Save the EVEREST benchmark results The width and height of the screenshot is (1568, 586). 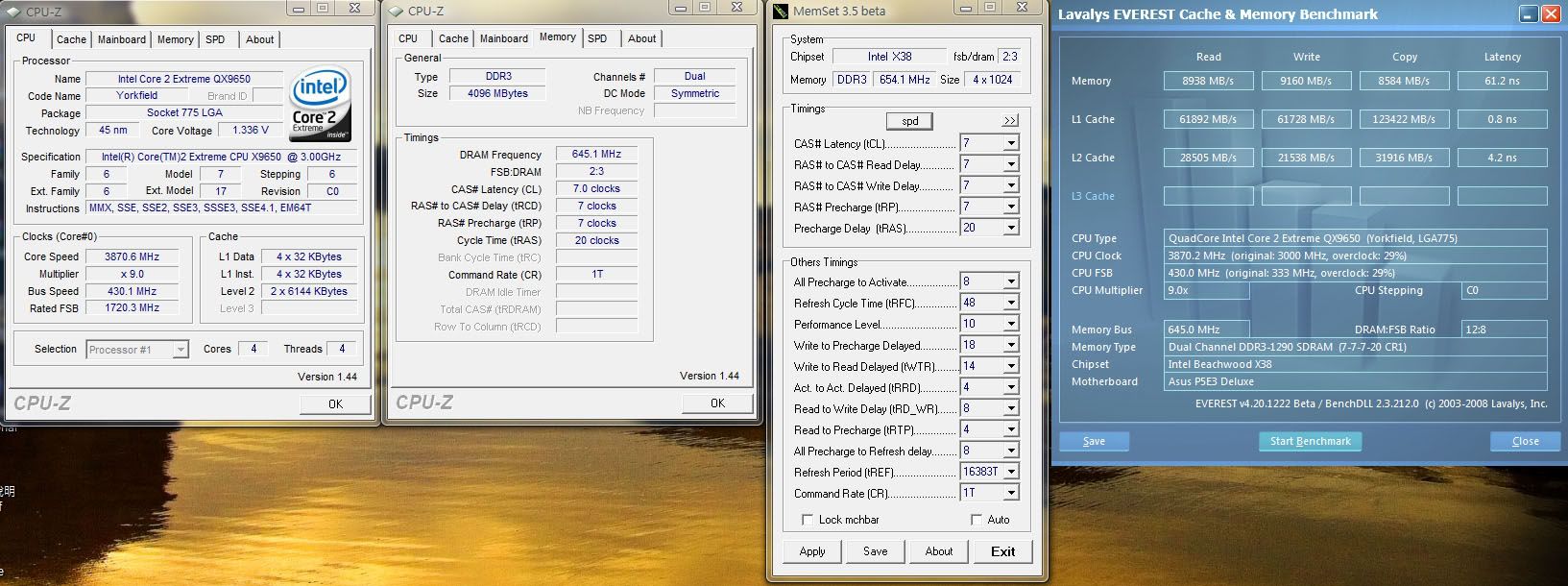[1094, 441]
